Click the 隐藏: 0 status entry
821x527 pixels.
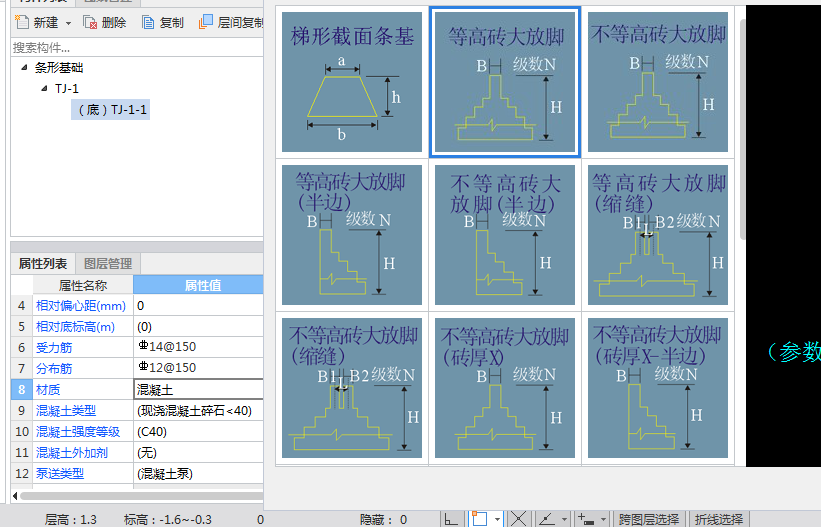(383, 520)
